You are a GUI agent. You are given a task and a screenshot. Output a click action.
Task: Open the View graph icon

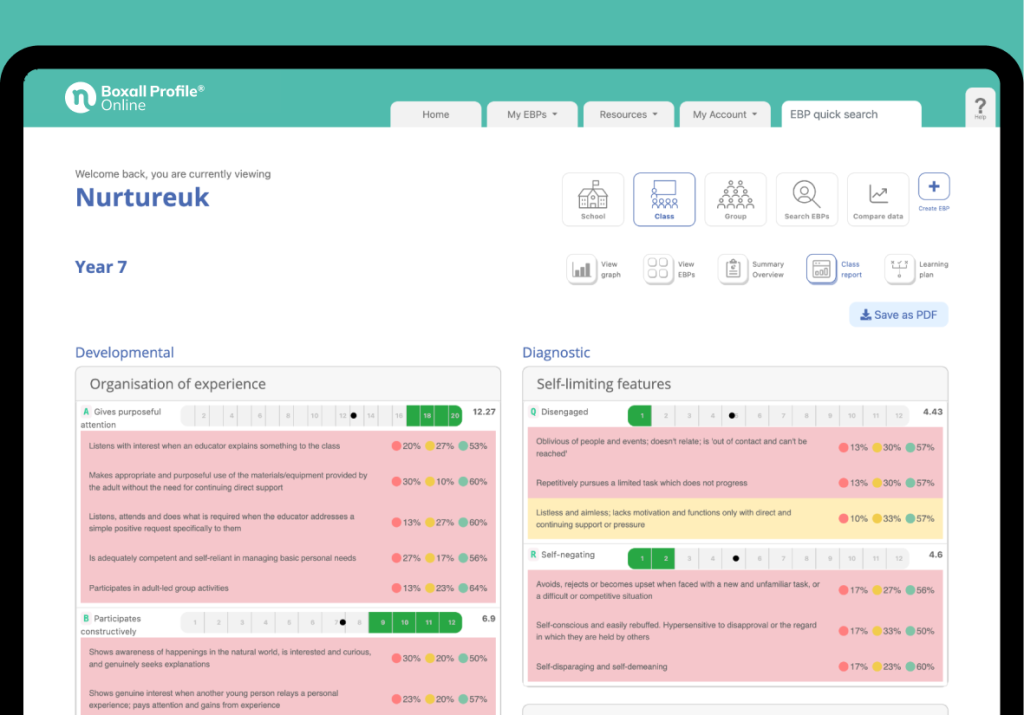[582, 270]
